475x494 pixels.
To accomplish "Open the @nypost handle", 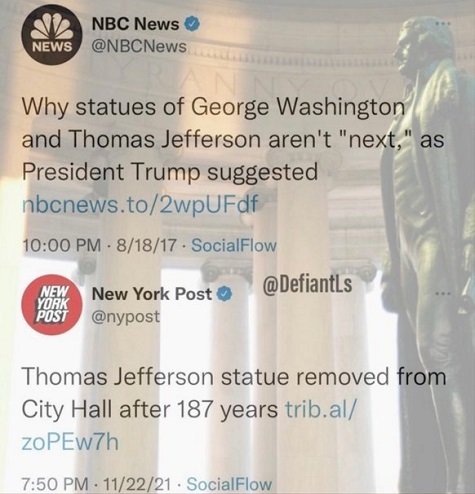I will [x=125, y=317].
